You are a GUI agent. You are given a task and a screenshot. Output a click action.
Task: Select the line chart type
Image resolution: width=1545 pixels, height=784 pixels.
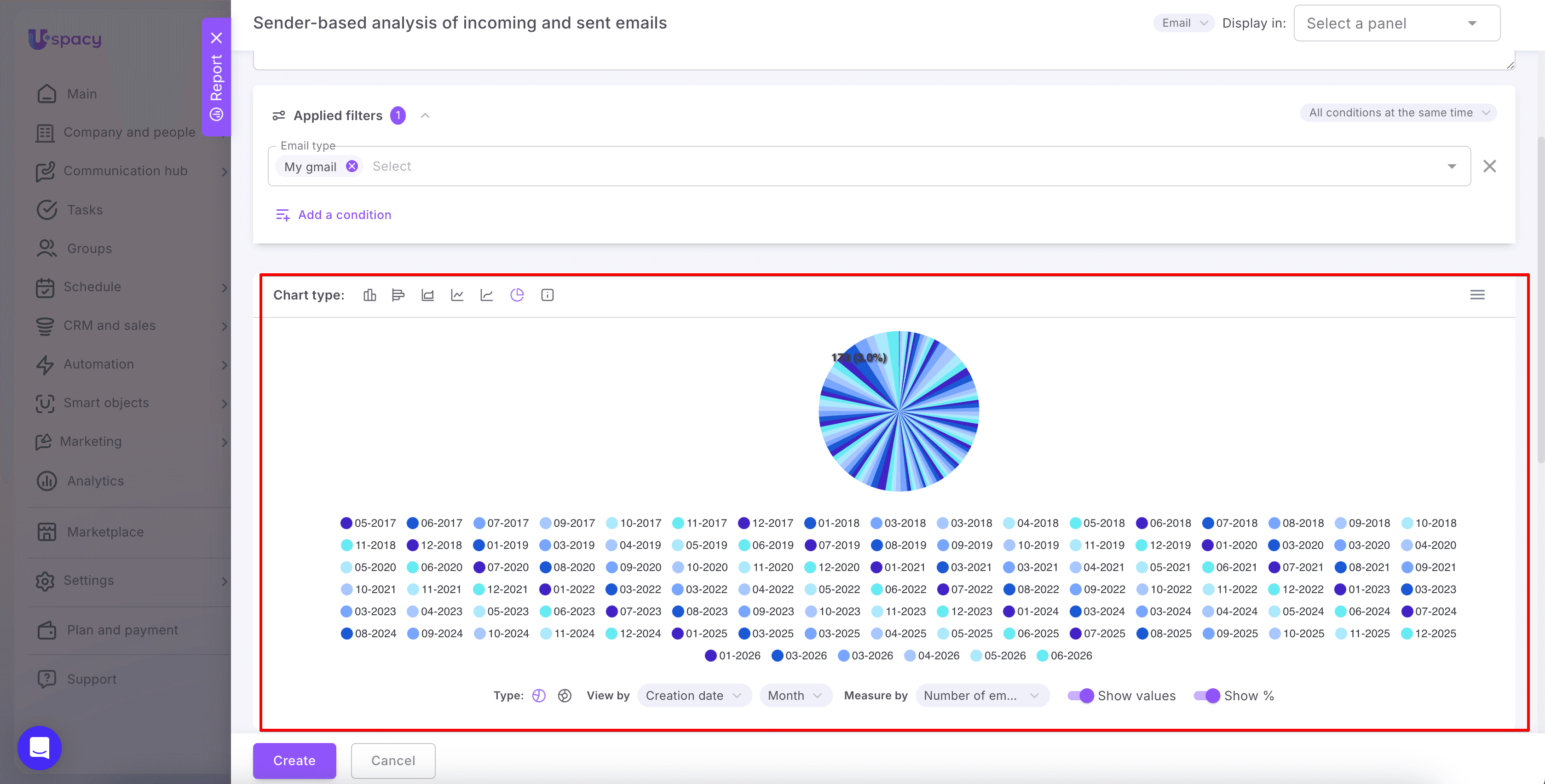(457, 294)
